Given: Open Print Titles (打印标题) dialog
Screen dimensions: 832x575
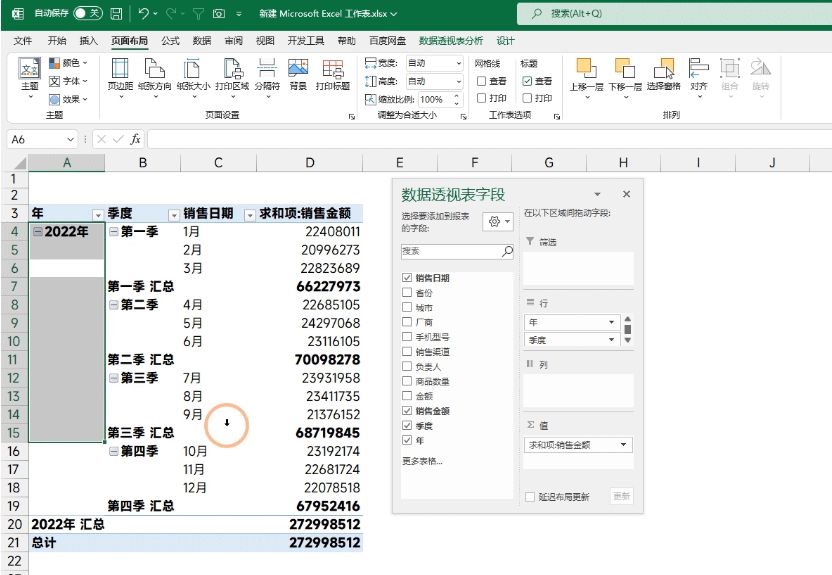Looking at the screenshot, I should point(333,74).
